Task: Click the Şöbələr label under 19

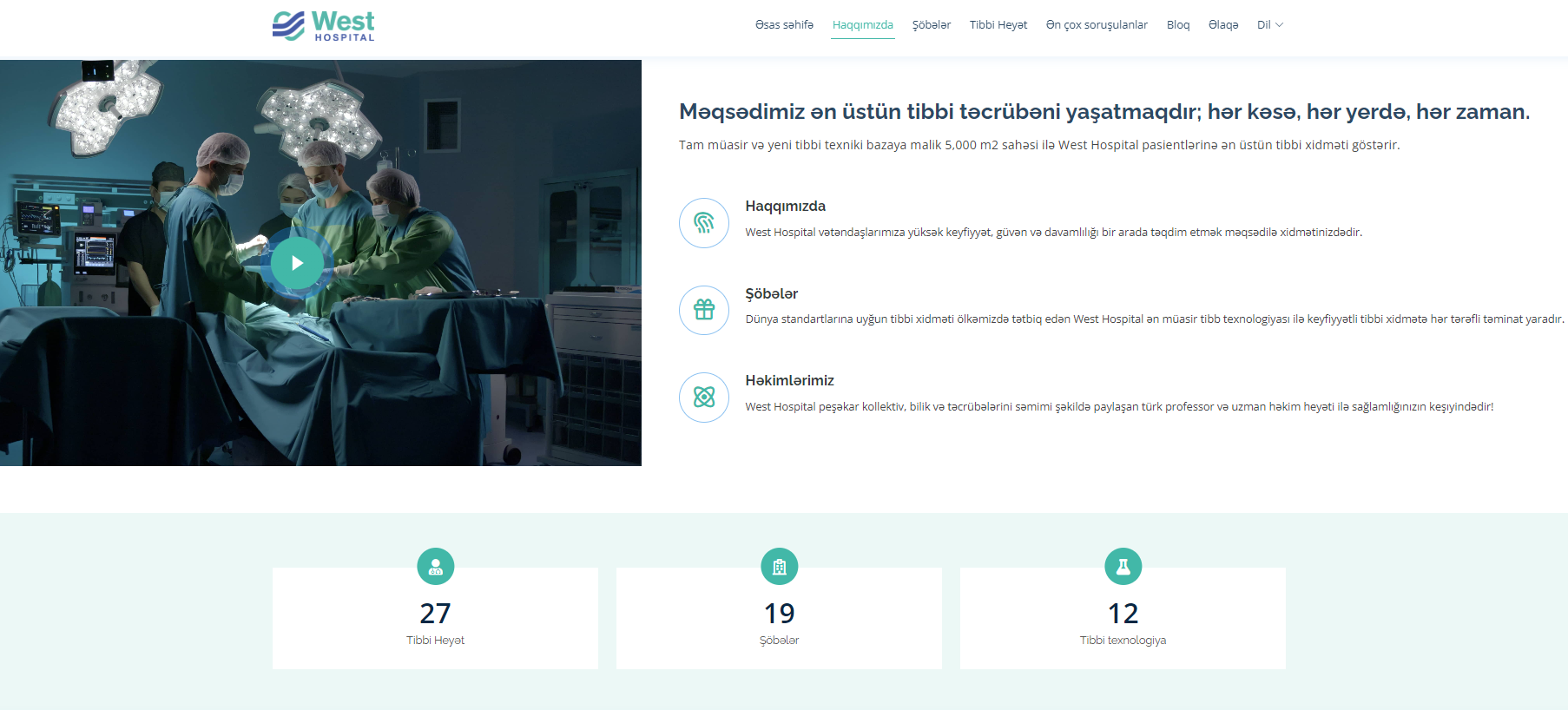Action: 780,641
